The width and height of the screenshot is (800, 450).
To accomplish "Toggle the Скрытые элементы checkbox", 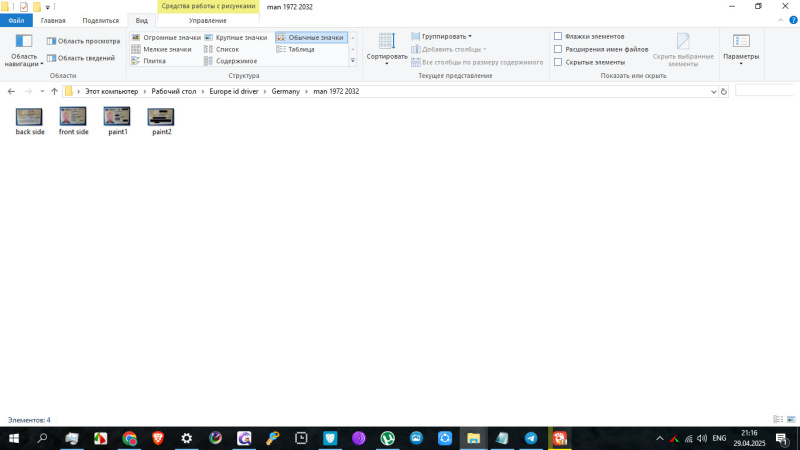I will pos(558,62).
